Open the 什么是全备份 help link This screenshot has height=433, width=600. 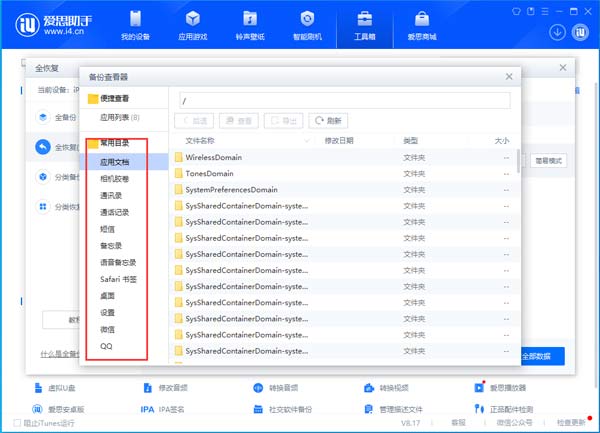point(60,354)
